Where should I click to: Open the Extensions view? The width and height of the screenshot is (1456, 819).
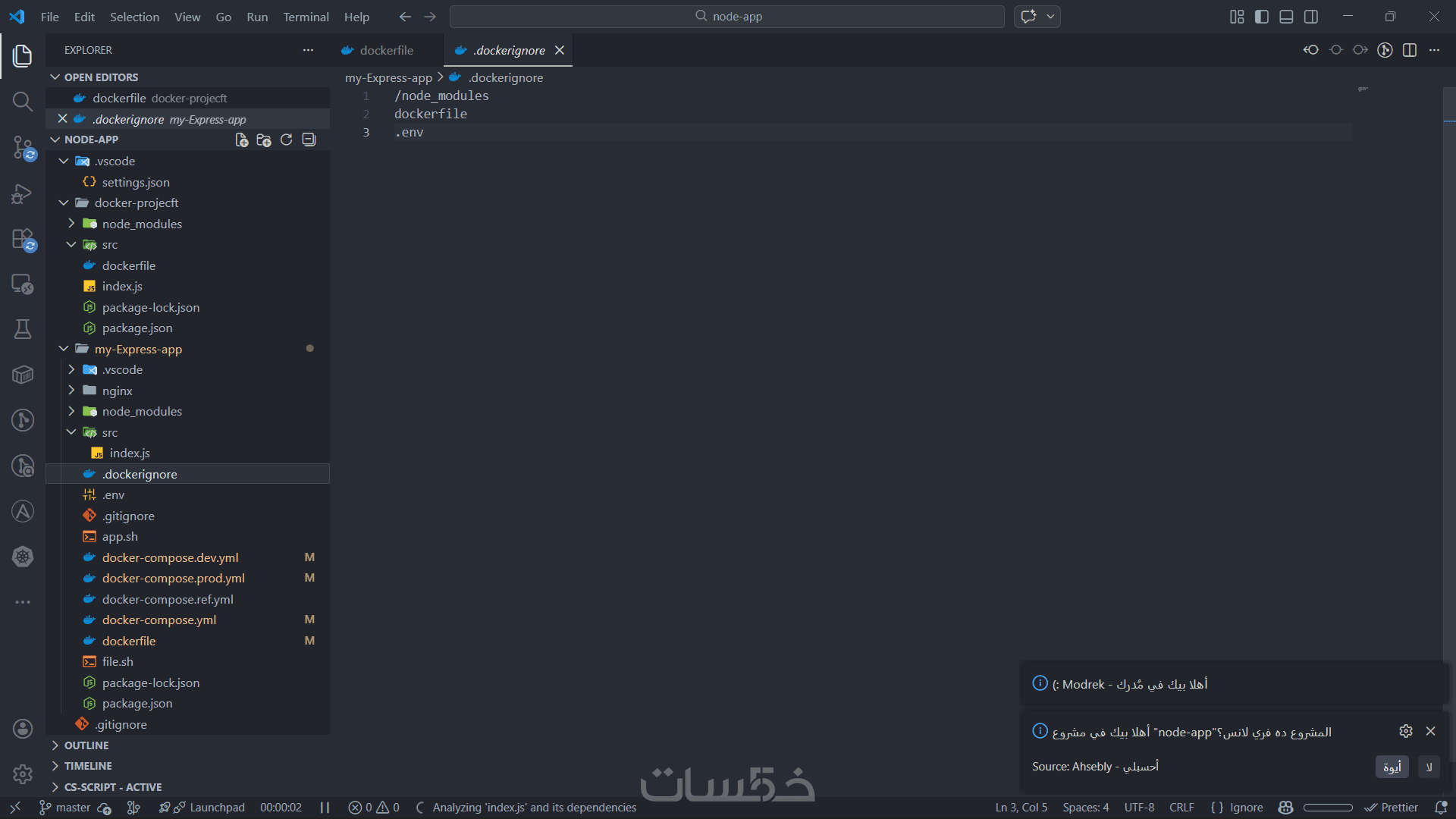click(23, 239)
